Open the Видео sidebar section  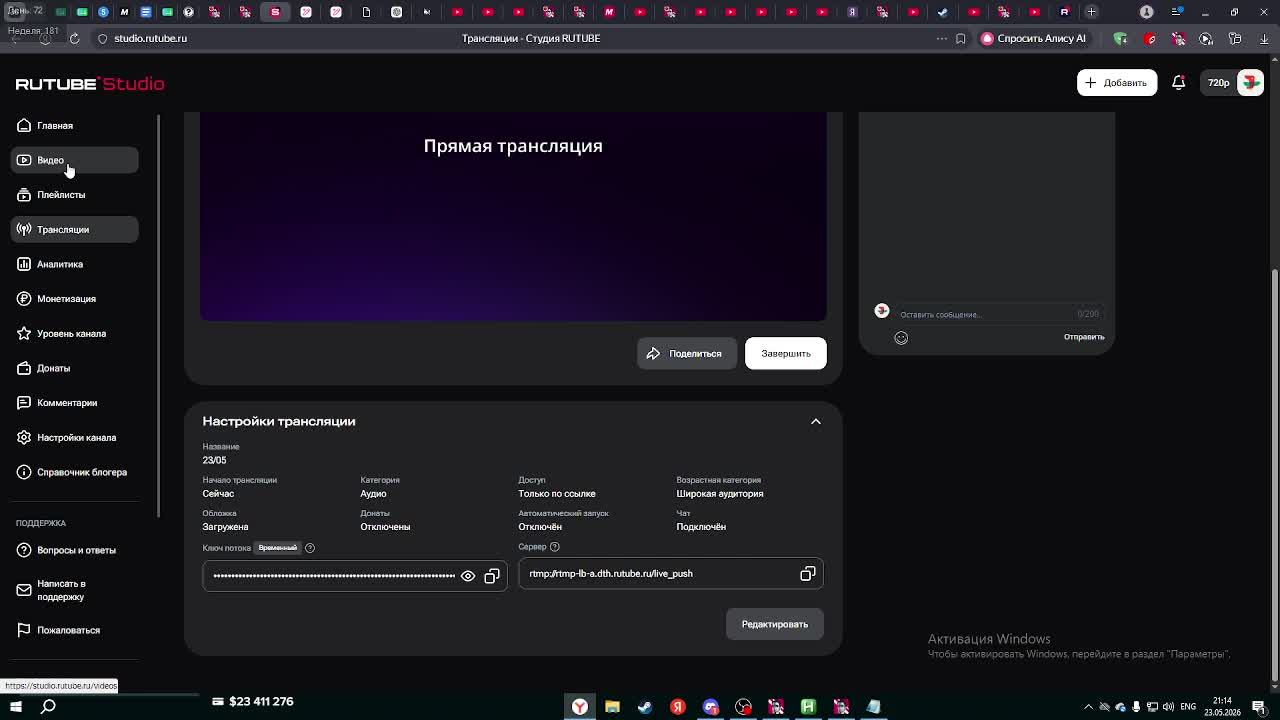pyautogui.click(x=75, y=160)
